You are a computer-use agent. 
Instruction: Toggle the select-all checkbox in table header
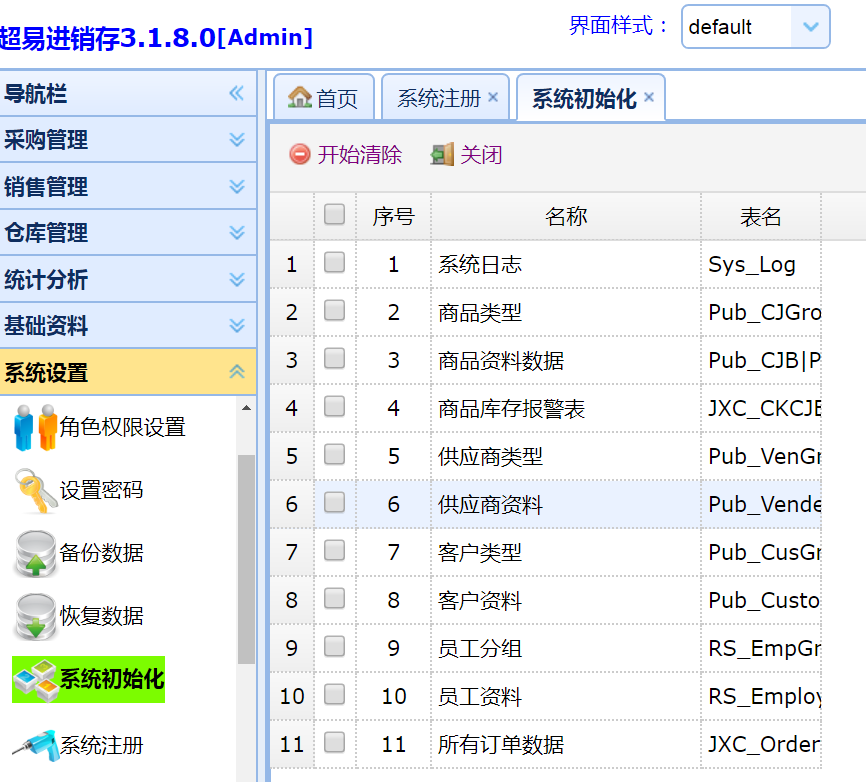(x=335, y=215)
